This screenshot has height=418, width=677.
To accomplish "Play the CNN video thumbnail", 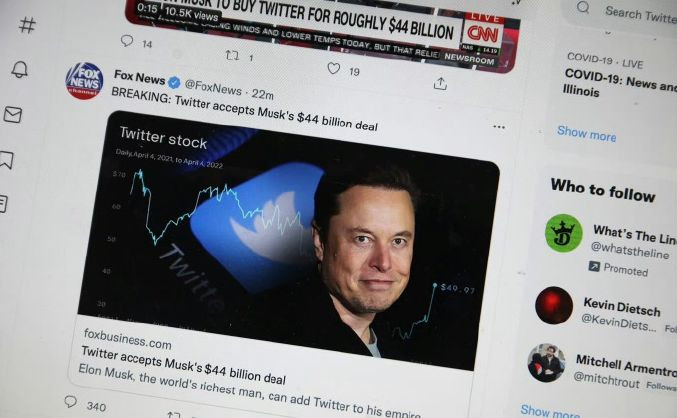I will 322,30.
